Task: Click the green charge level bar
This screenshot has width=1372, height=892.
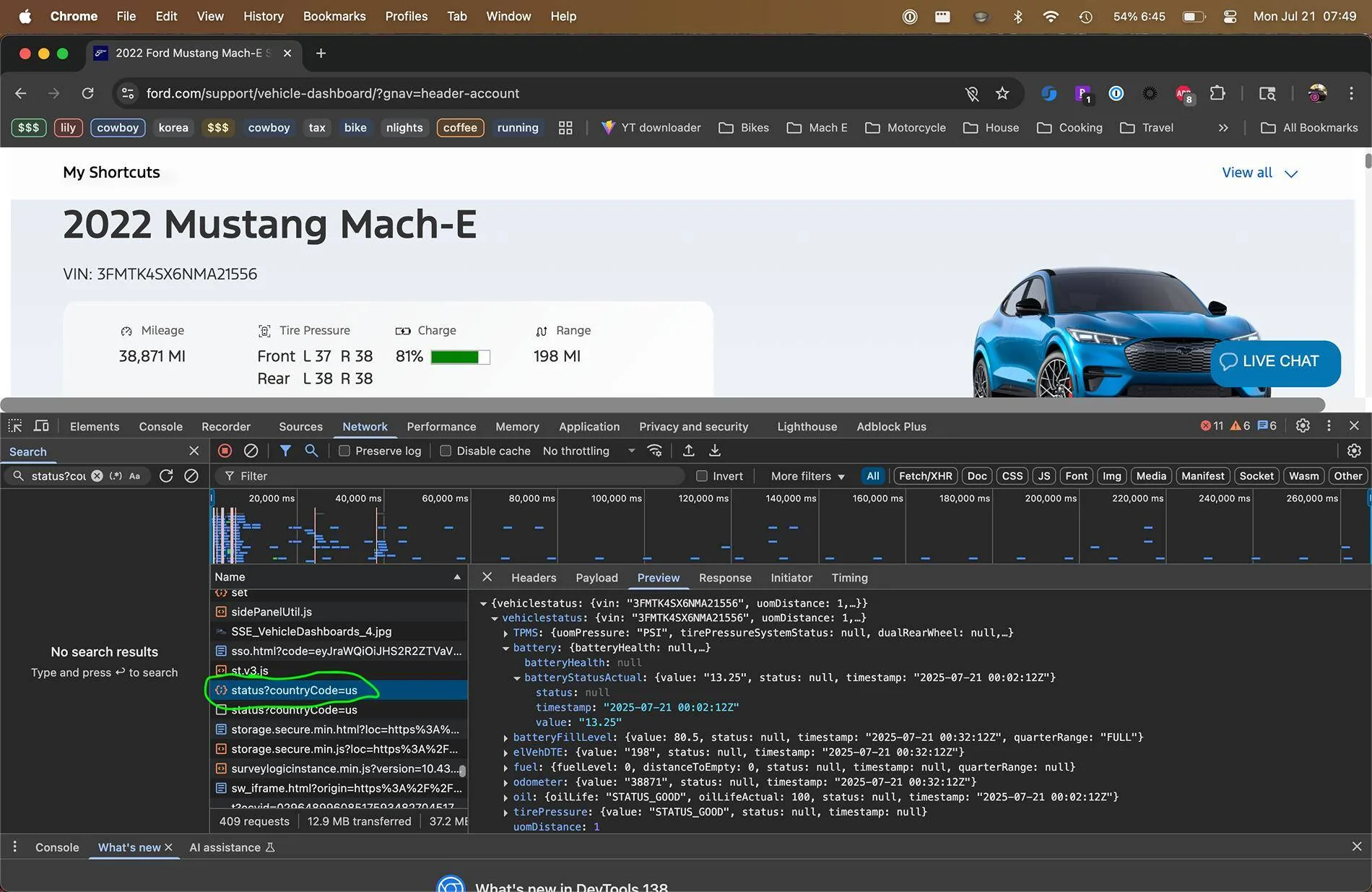Action: (x=460, y=357)
